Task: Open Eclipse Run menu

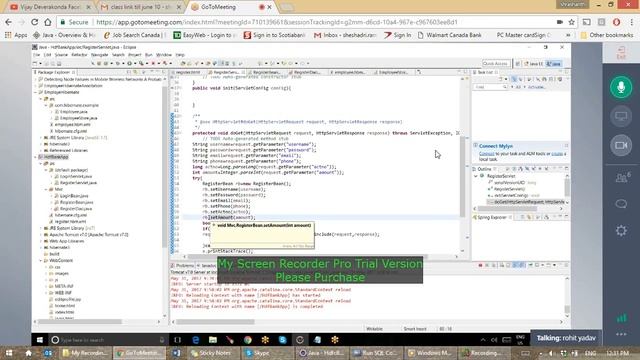Action: [x=149, y=55]
